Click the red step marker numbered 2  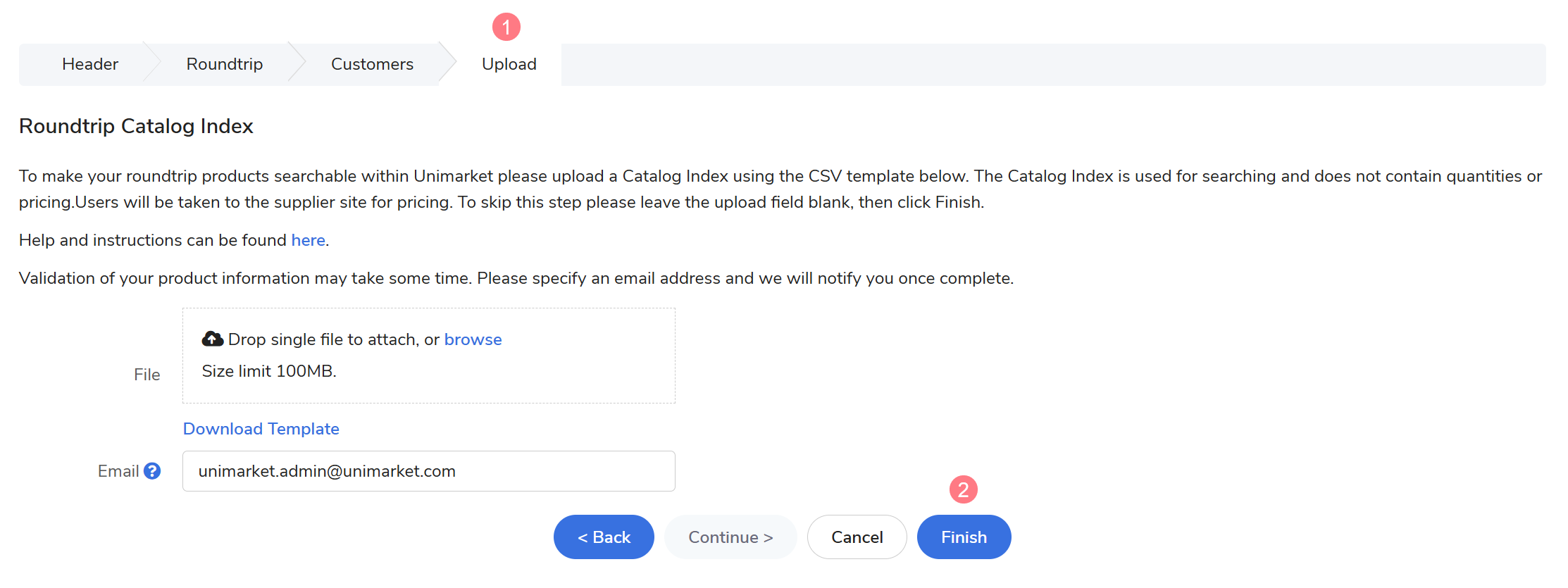pos(963,489)
